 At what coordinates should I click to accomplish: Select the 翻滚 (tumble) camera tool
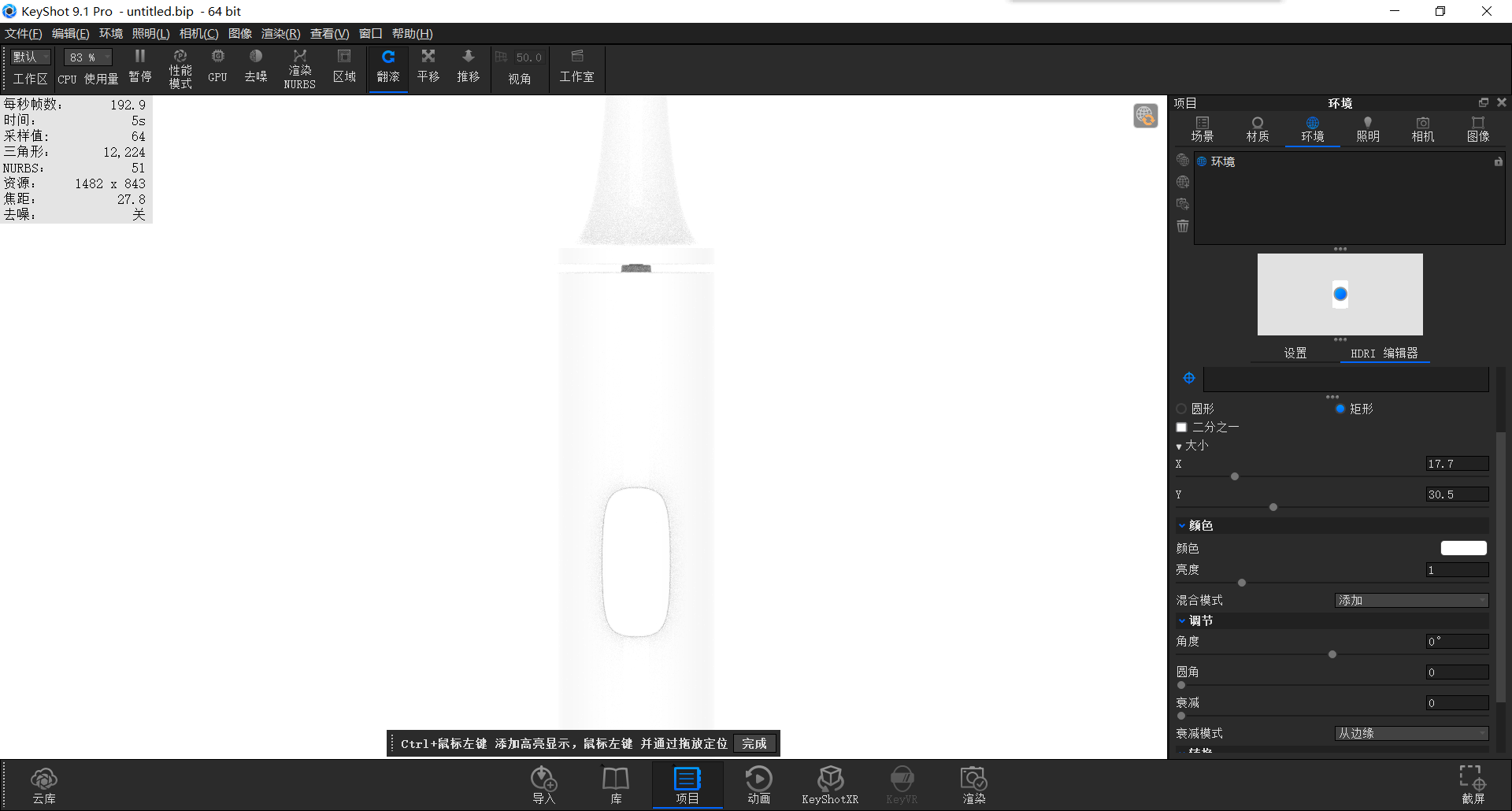point(387,67)
